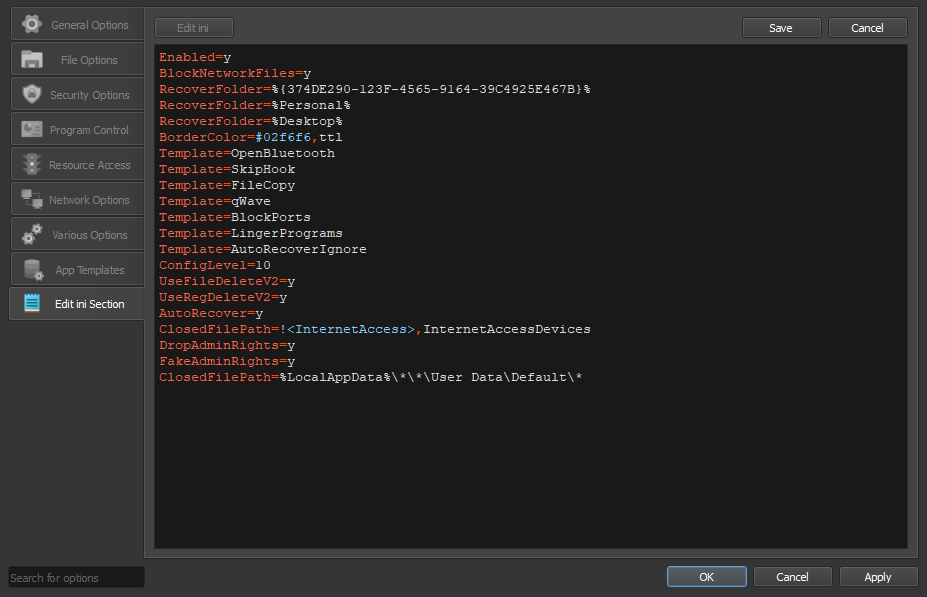Click the Program Control icon
The width and height of the screenshot is (927, 597).
(32, 129)
